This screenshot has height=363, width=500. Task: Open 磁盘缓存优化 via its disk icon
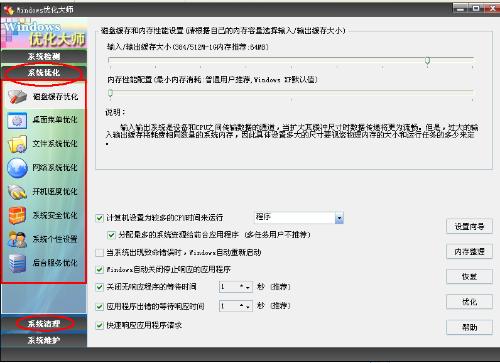tap(17, 97)
